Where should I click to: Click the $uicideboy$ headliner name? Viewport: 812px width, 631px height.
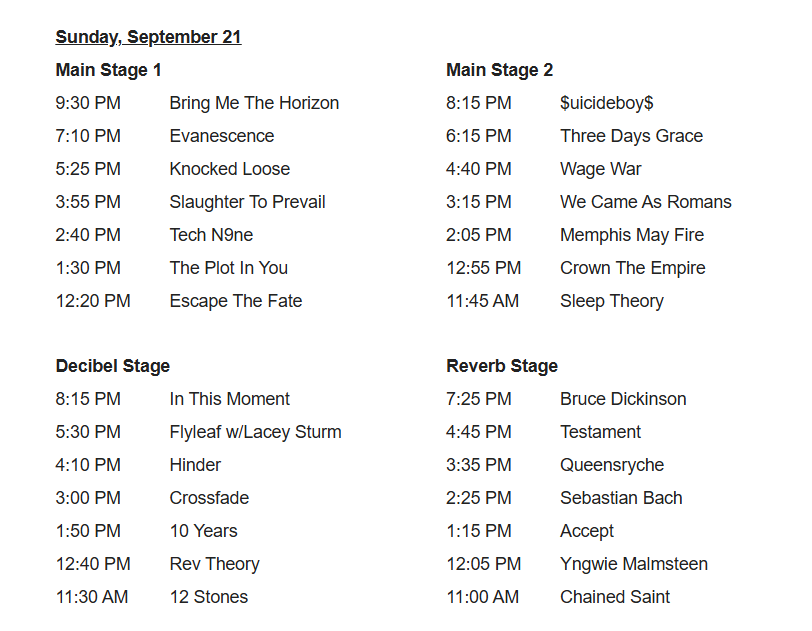pyautogui.click(x=606, y=103)
